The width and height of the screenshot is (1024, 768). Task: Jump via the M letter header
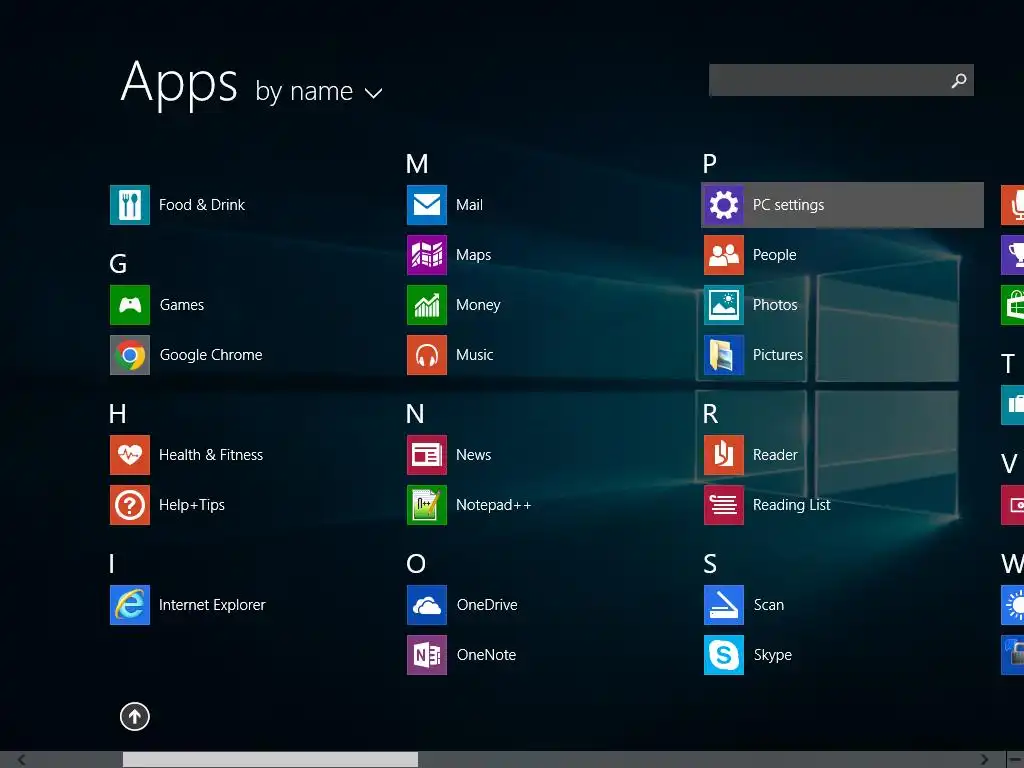[x=417, y=164]
